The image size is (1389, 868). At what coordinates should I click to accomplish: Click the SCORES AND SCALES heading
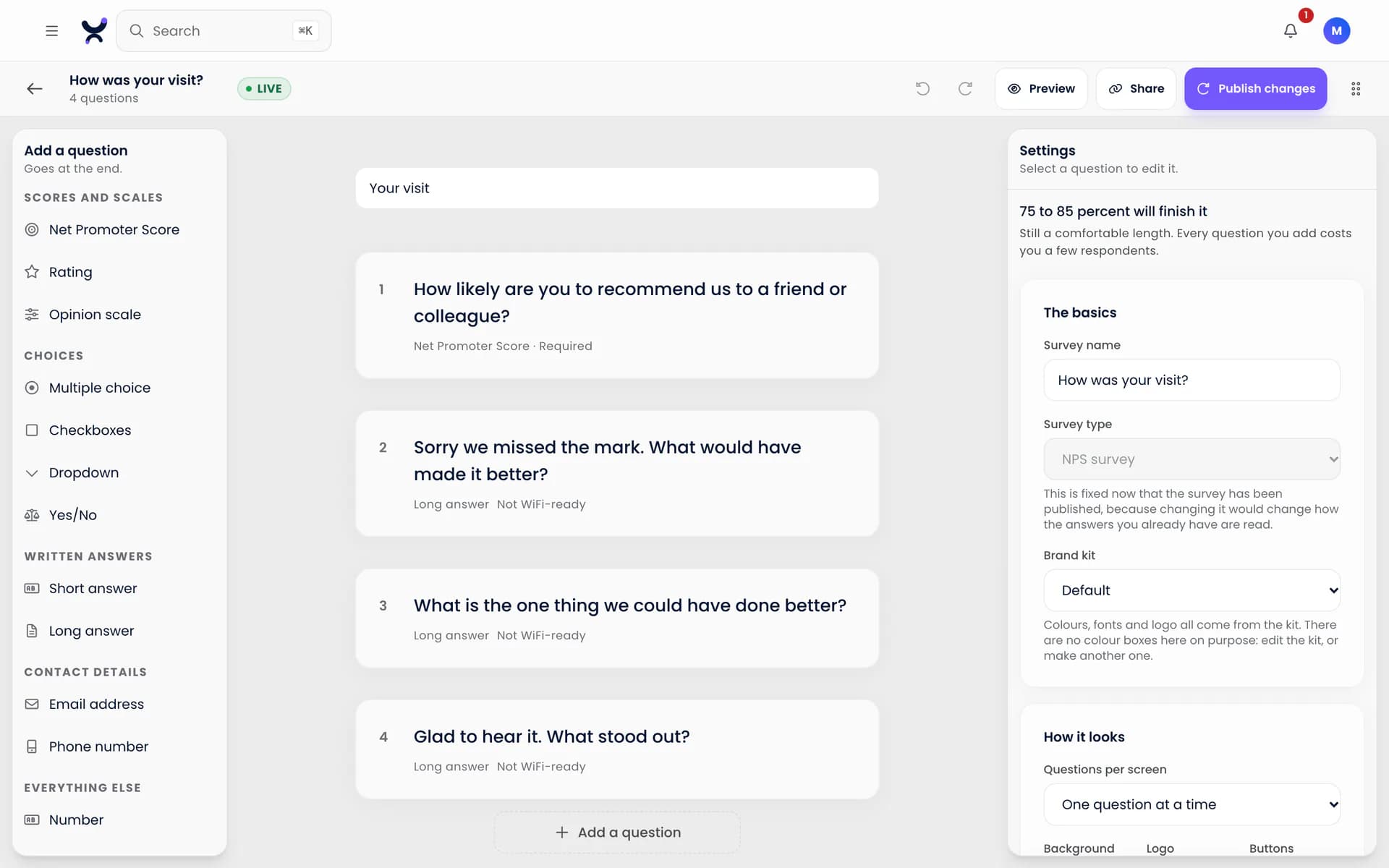(x=93, y=197)
